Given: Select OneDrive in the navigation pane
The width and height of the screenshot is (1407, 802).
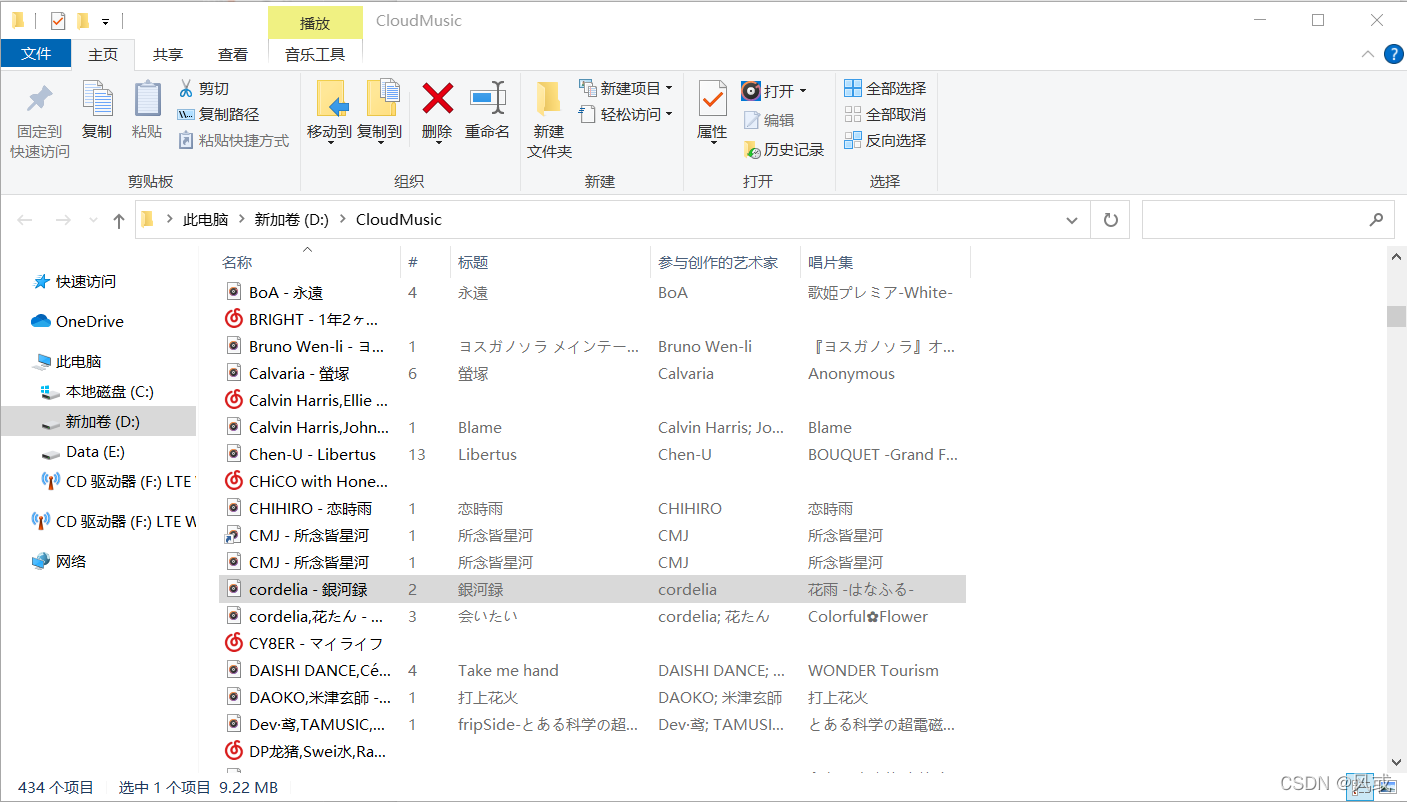Looking at the screenshot, I should pos(78,321).
